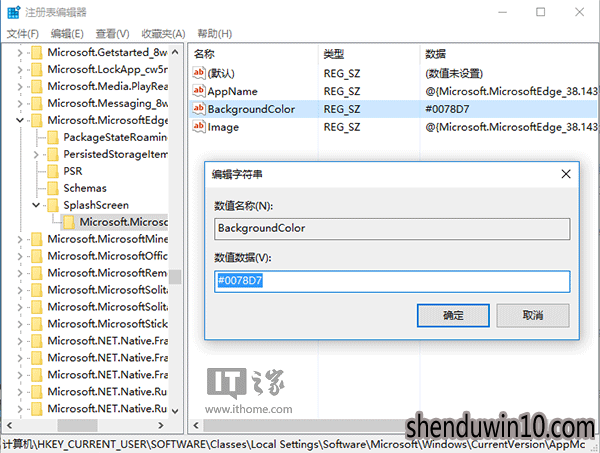Open the 编辑(E) menu
The height and width of the screenshot is (453, 600).
pos(67,34)
